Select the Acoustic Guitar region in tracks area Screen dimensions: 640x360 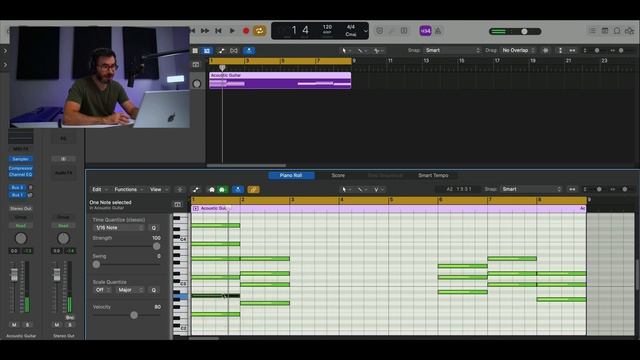(280, 80)
